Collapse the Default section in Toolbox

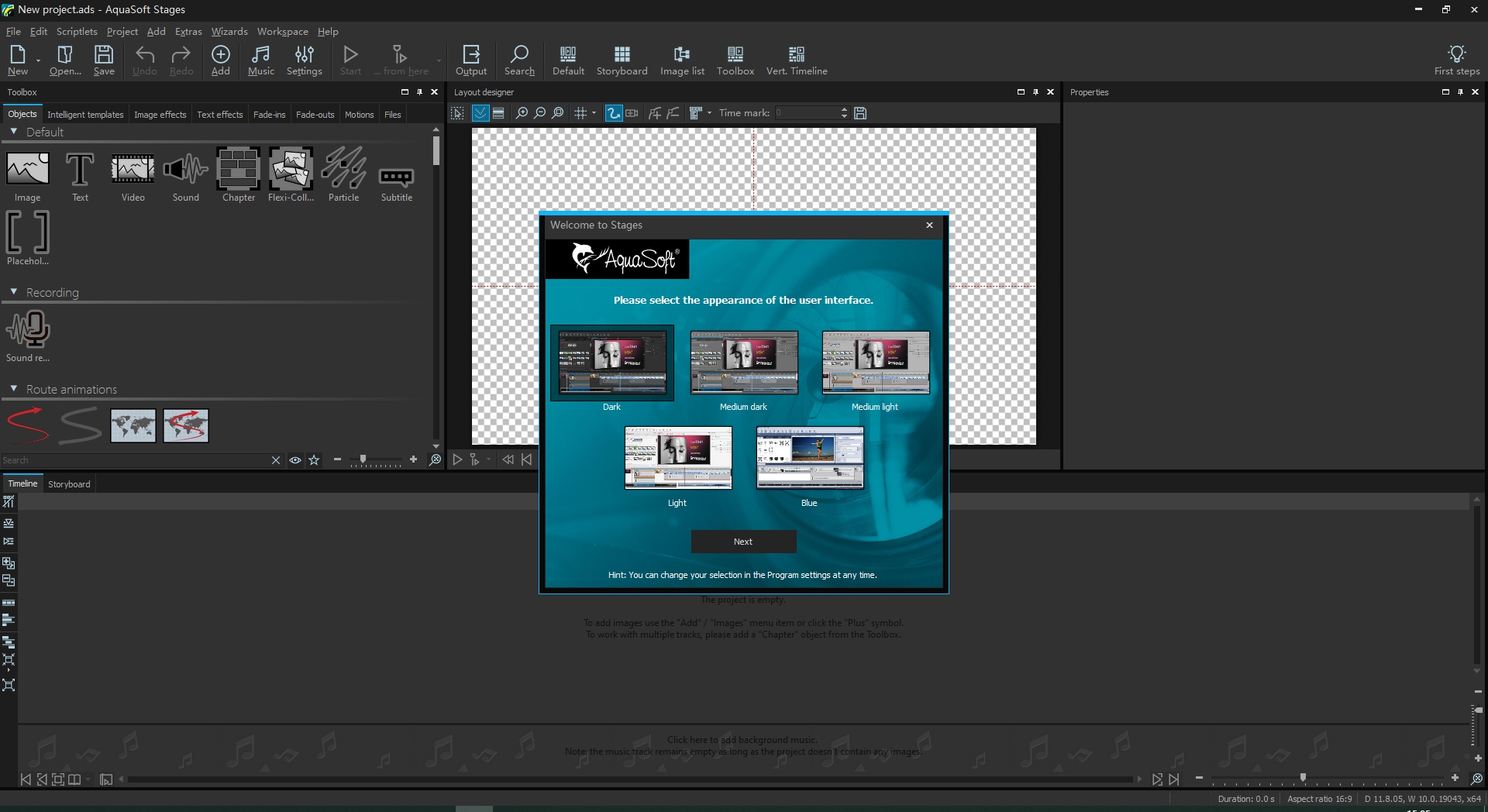coord(13,132)
